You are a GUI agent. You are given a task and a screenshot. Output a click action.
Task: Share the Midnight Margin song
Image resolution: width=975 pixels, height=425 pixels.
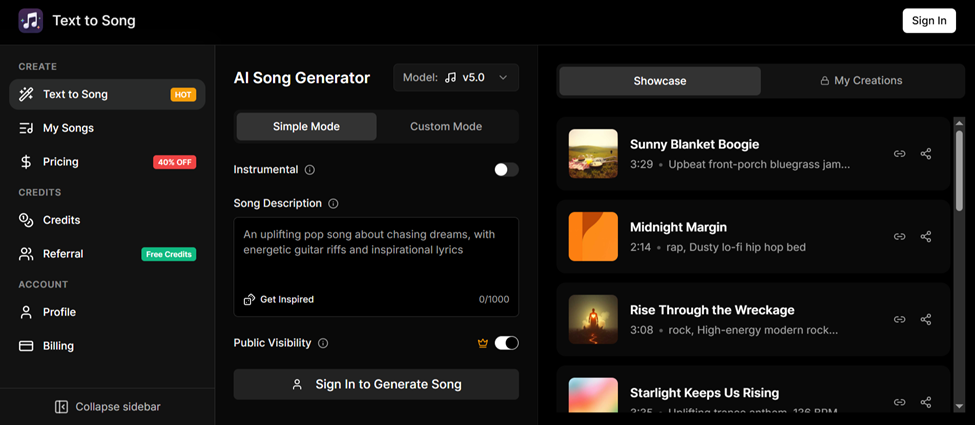[926, 237]
